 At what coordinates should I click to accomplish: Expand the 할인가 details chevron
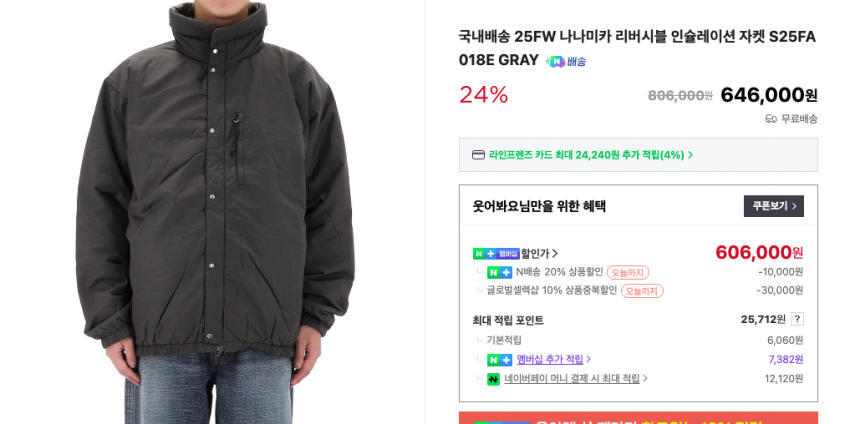coord(555,253)
